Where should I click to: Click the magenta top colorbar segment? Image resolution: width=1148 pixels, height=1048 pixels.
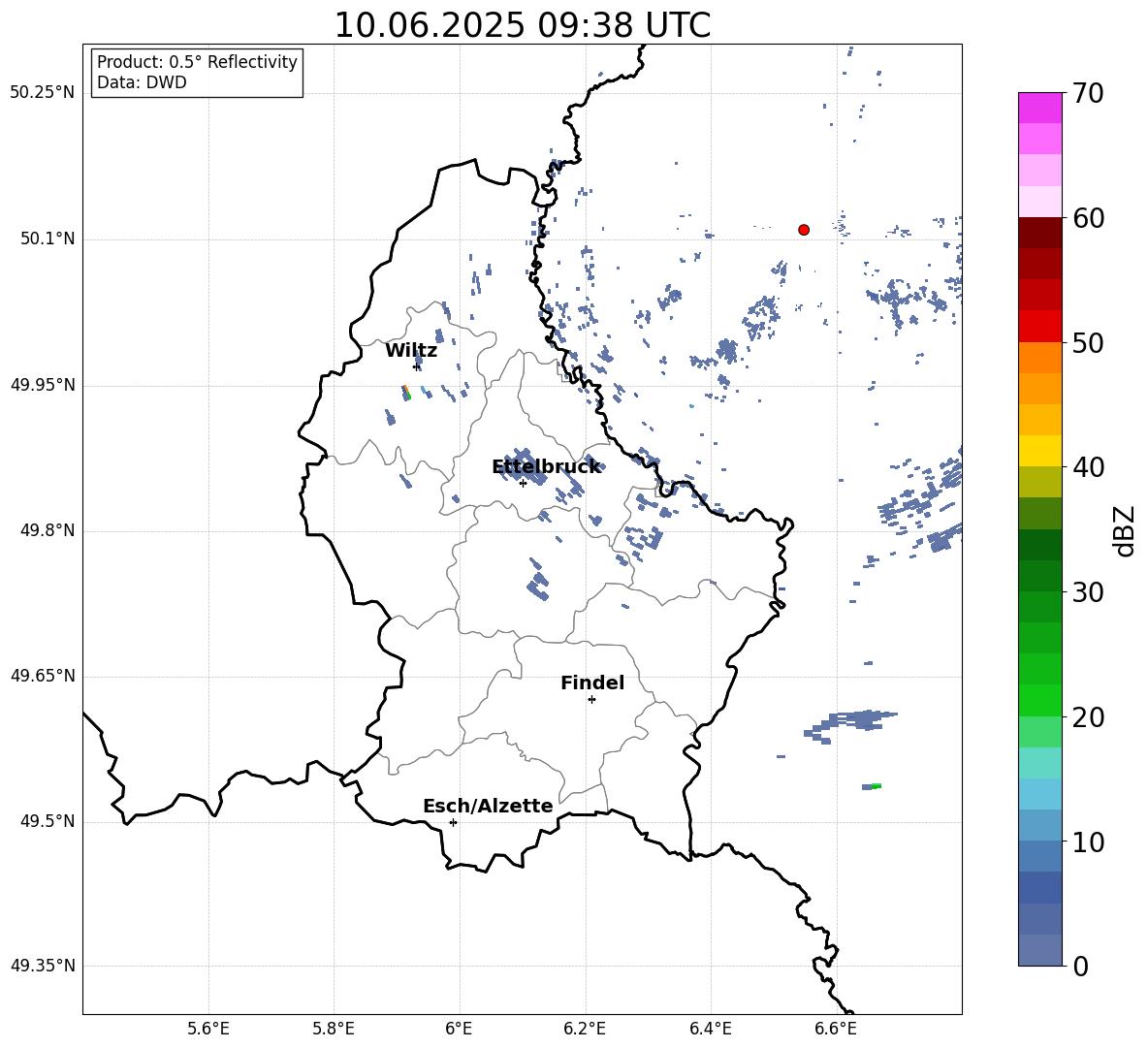(1040, 109)
